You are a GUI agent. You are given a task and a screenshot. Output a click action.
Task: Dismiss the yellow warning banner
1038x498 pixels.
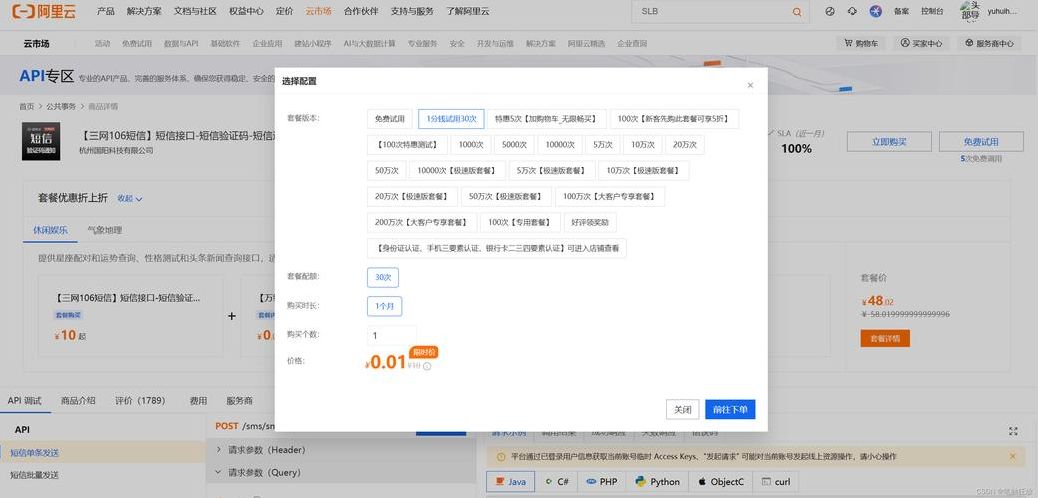(x=1012, y=456)
